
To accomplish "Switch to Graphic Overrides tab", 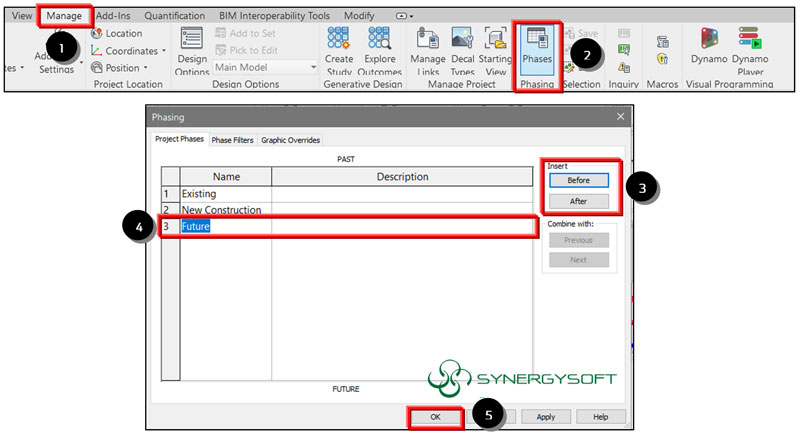I will [x=290, y=140].
